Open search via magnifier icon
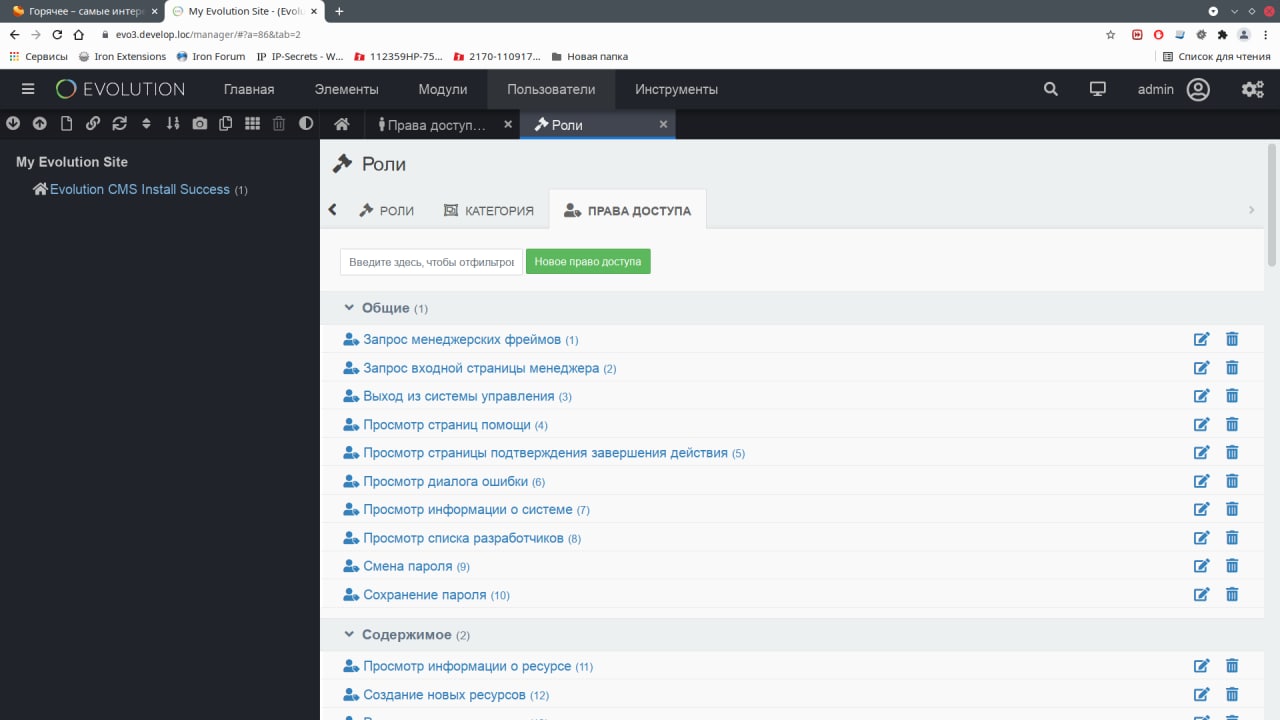This screenshot has width=1280, height=720. 1051,89
